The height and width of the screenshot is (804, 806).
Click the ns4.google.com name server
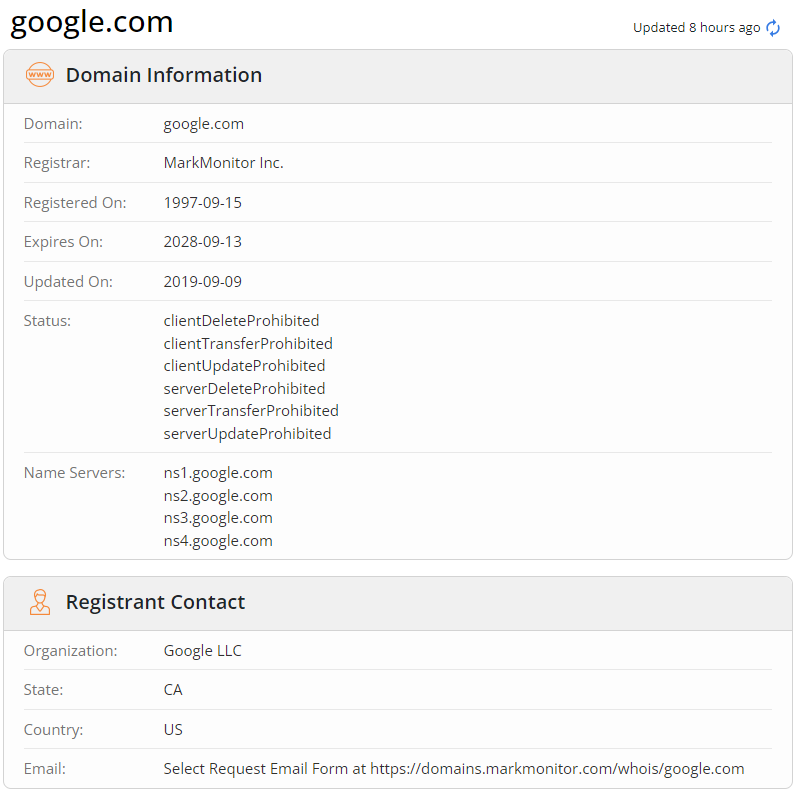tap(218, 541)
